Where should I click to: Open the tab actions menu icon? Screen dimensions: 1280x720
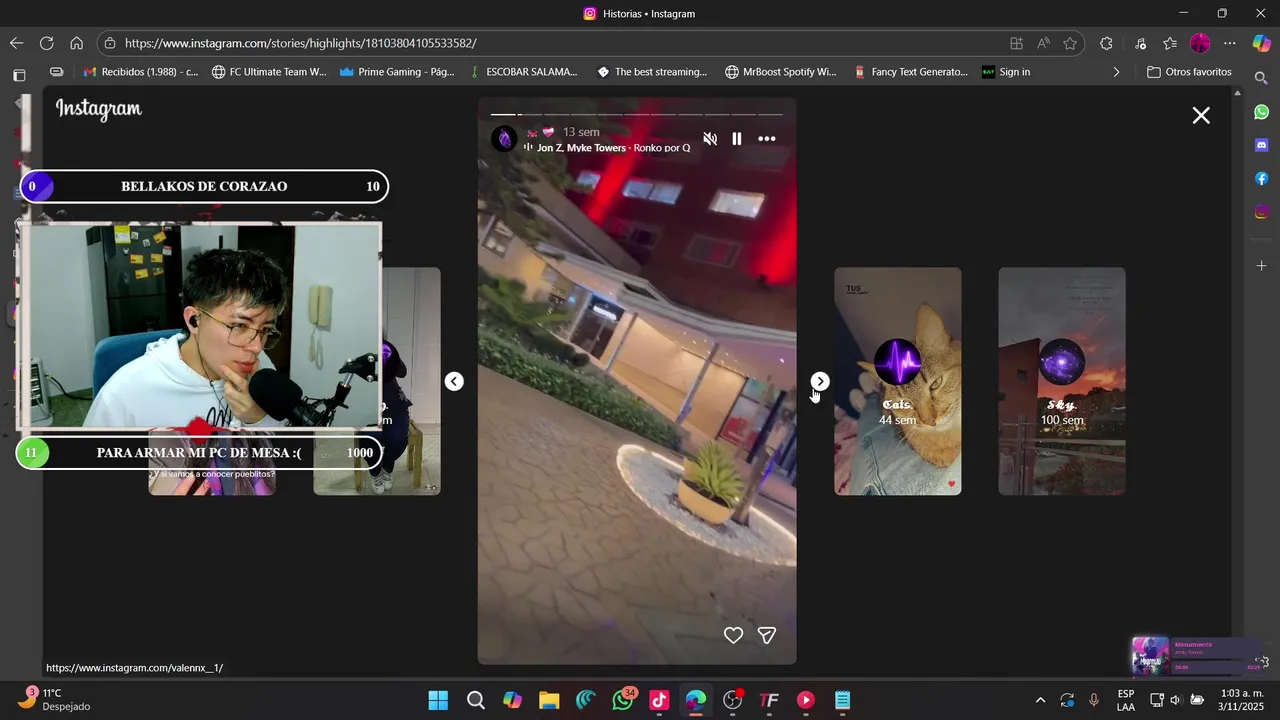18,75
